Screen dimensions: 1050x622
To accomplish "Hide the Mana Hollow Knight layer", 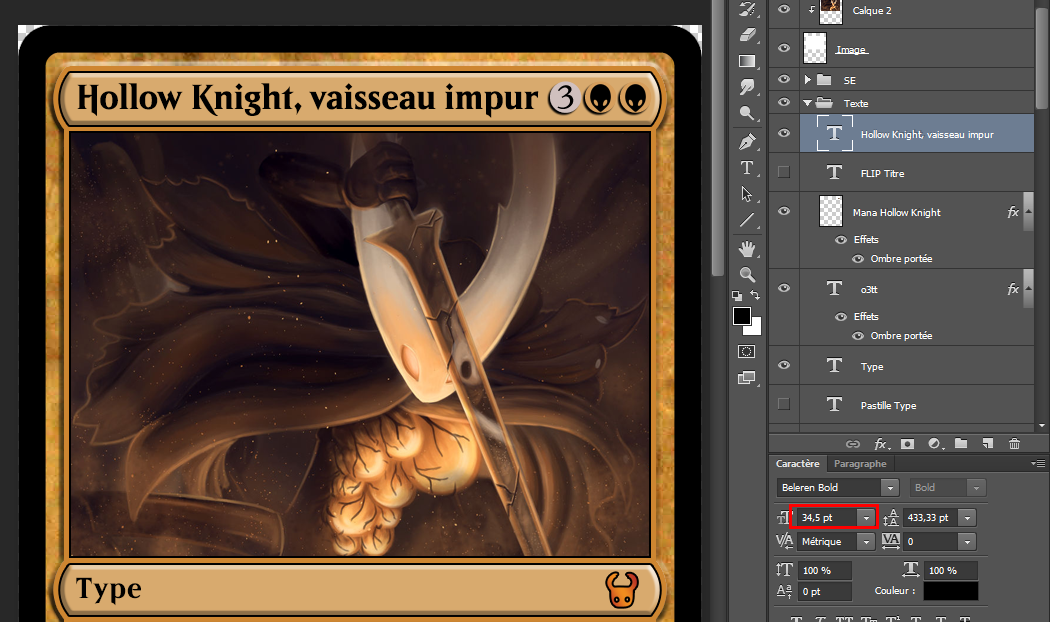I will coord(784,212).
